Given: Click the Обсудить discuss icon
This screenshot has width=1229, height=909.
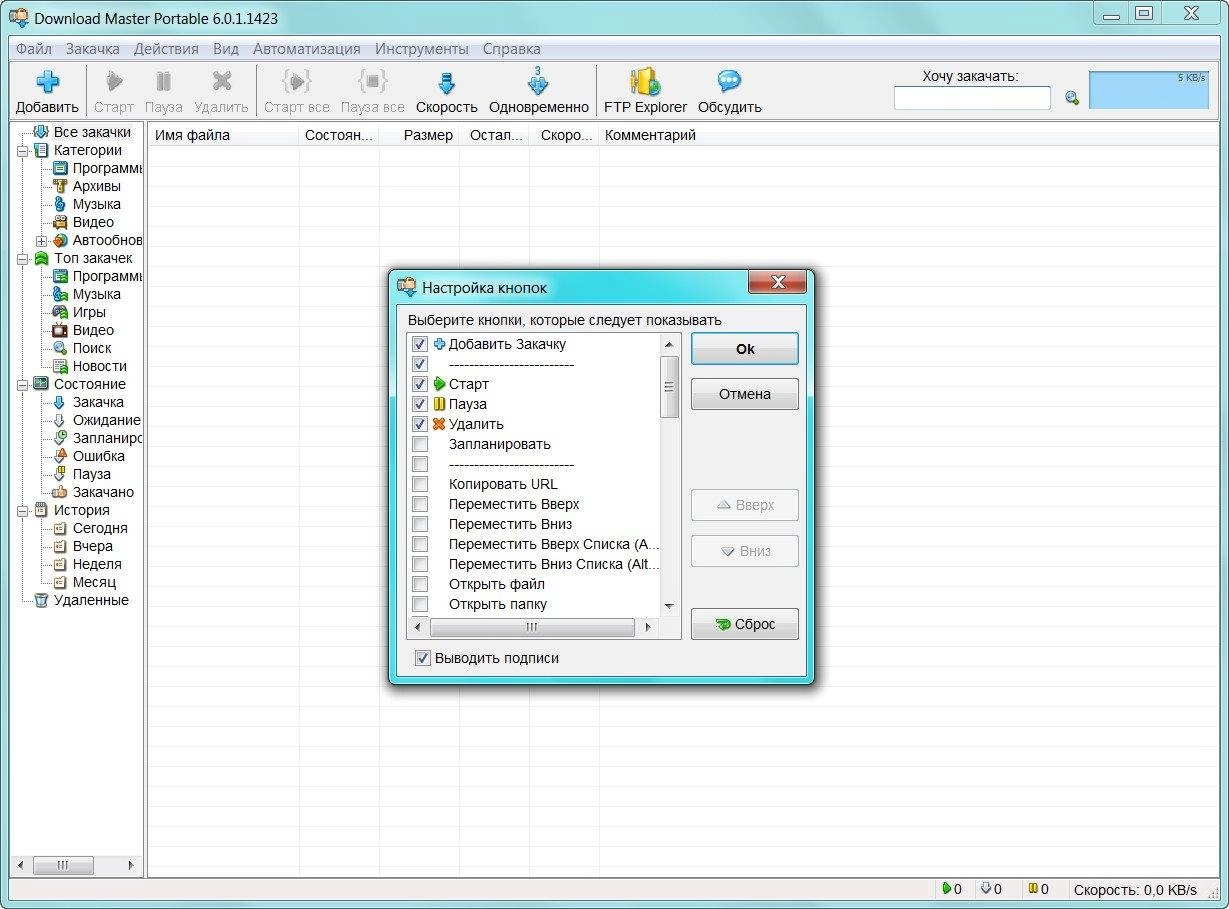Looking at the screenshot, I should pyautogui.click(x=729, y=82).
